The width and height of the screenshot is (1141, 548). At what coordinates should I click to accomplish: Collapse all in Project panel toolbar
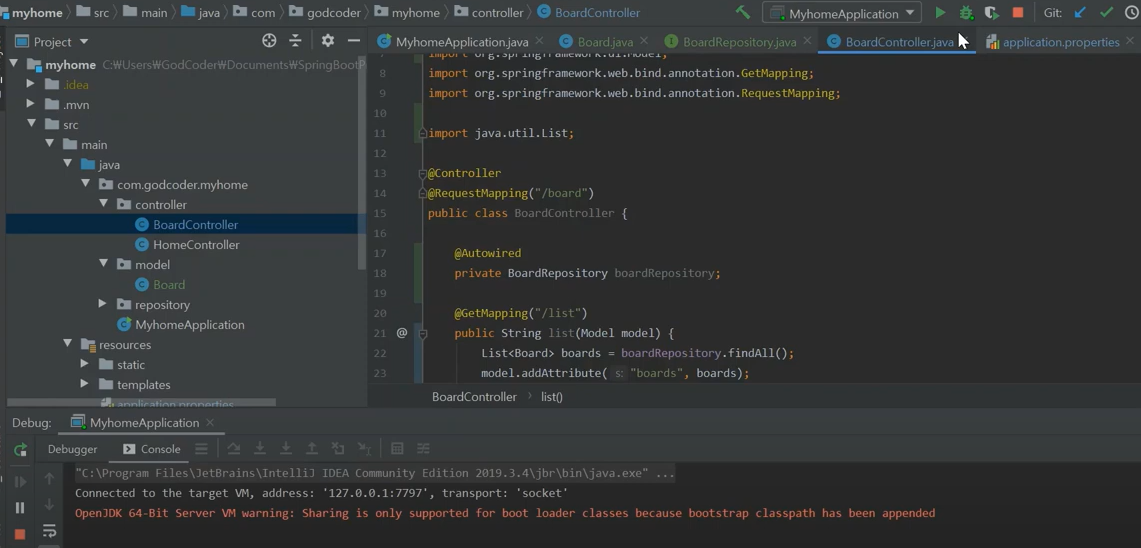point(295,41)
